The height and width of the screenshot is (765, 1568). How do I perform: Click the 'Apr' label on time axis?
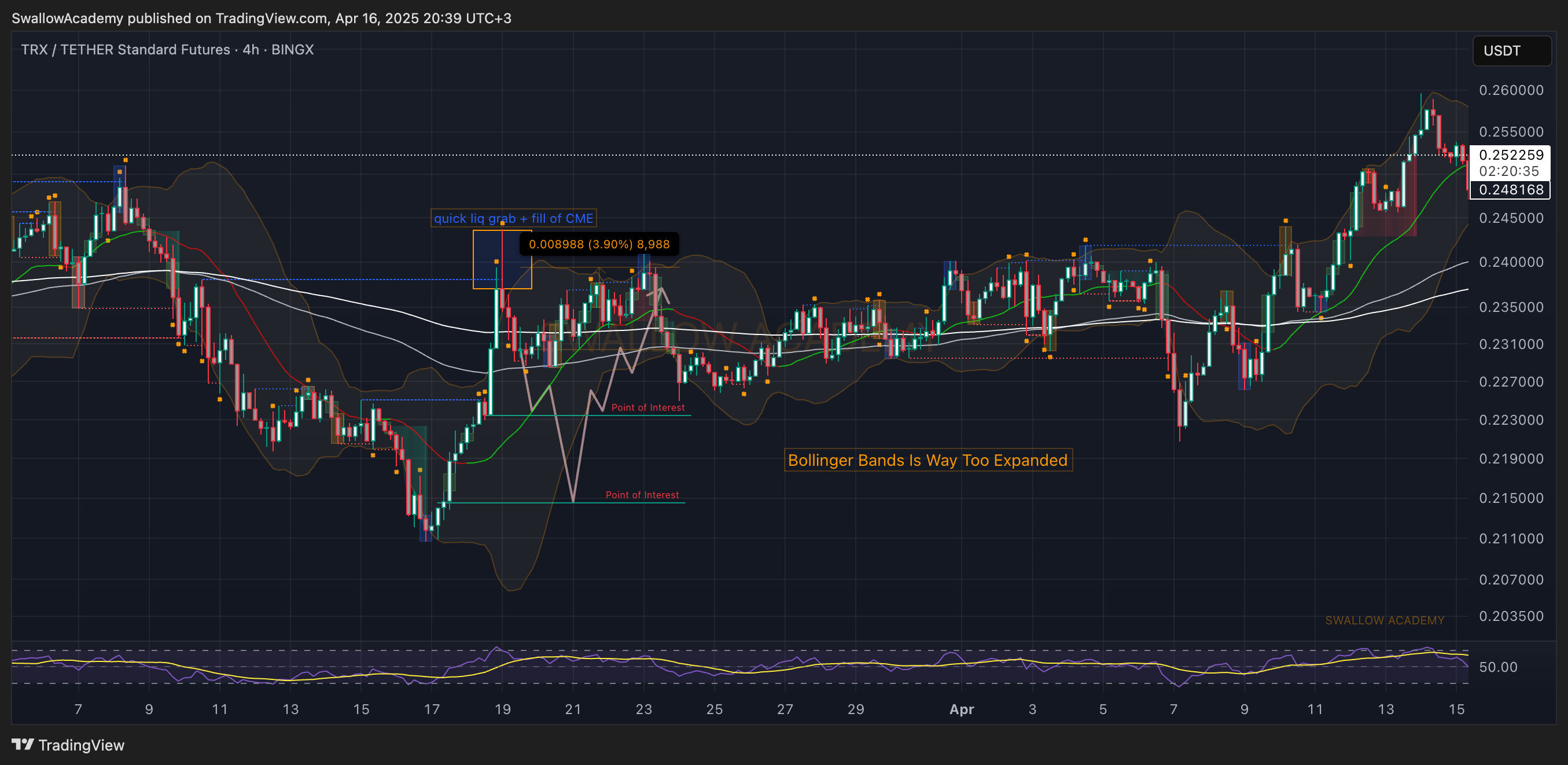(x=962, y=709)
